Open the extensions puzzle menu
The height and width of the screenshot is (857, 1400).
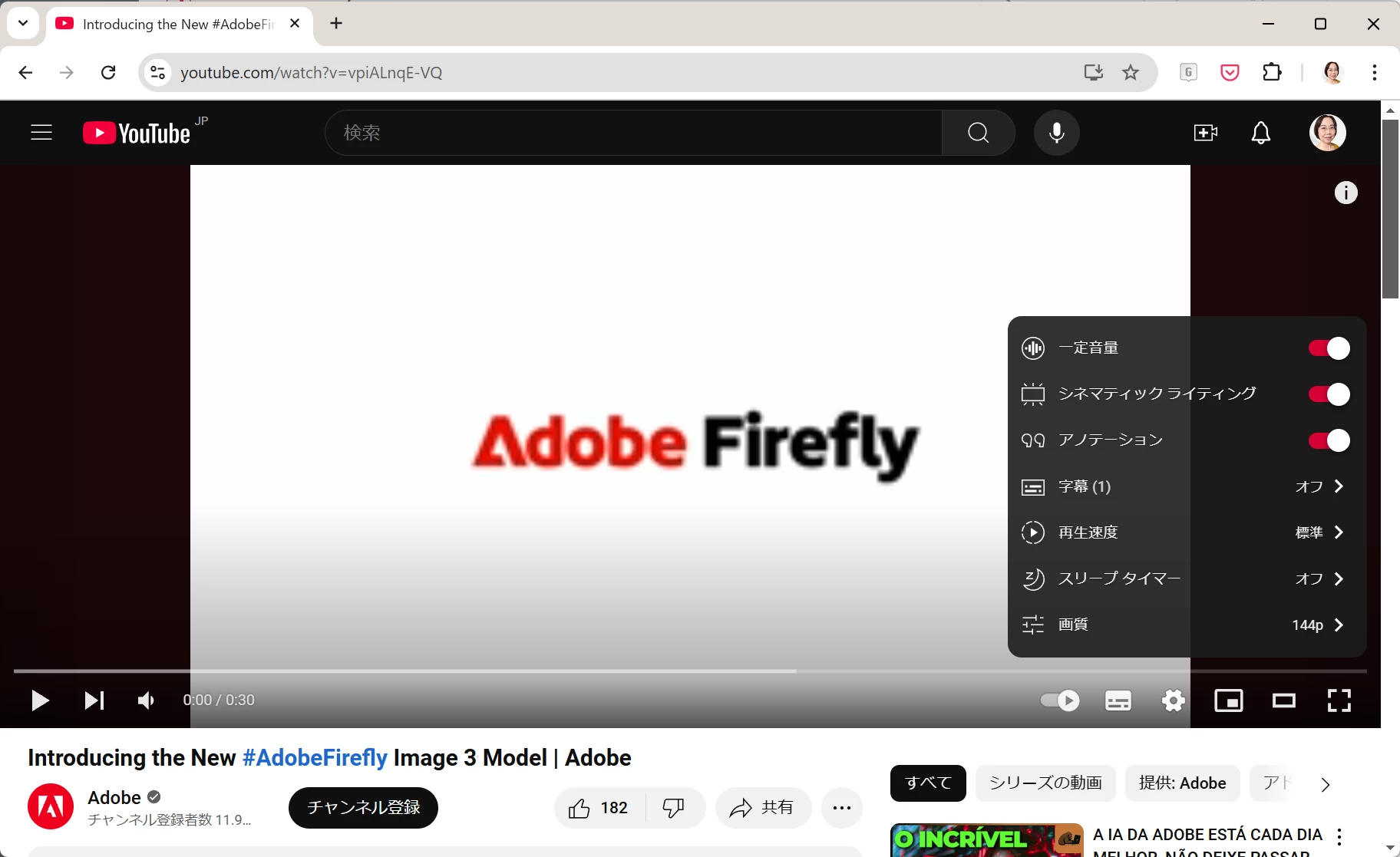tap(1272, 73)
